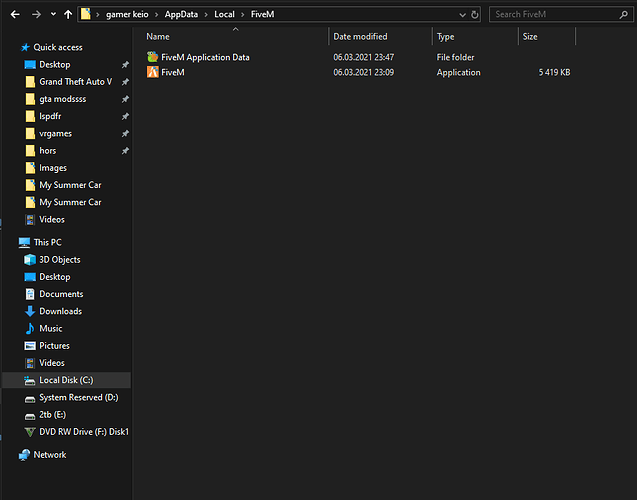Open the lspdfr pinned folder
Screen dimensions: 637x500
pos(50,116)
